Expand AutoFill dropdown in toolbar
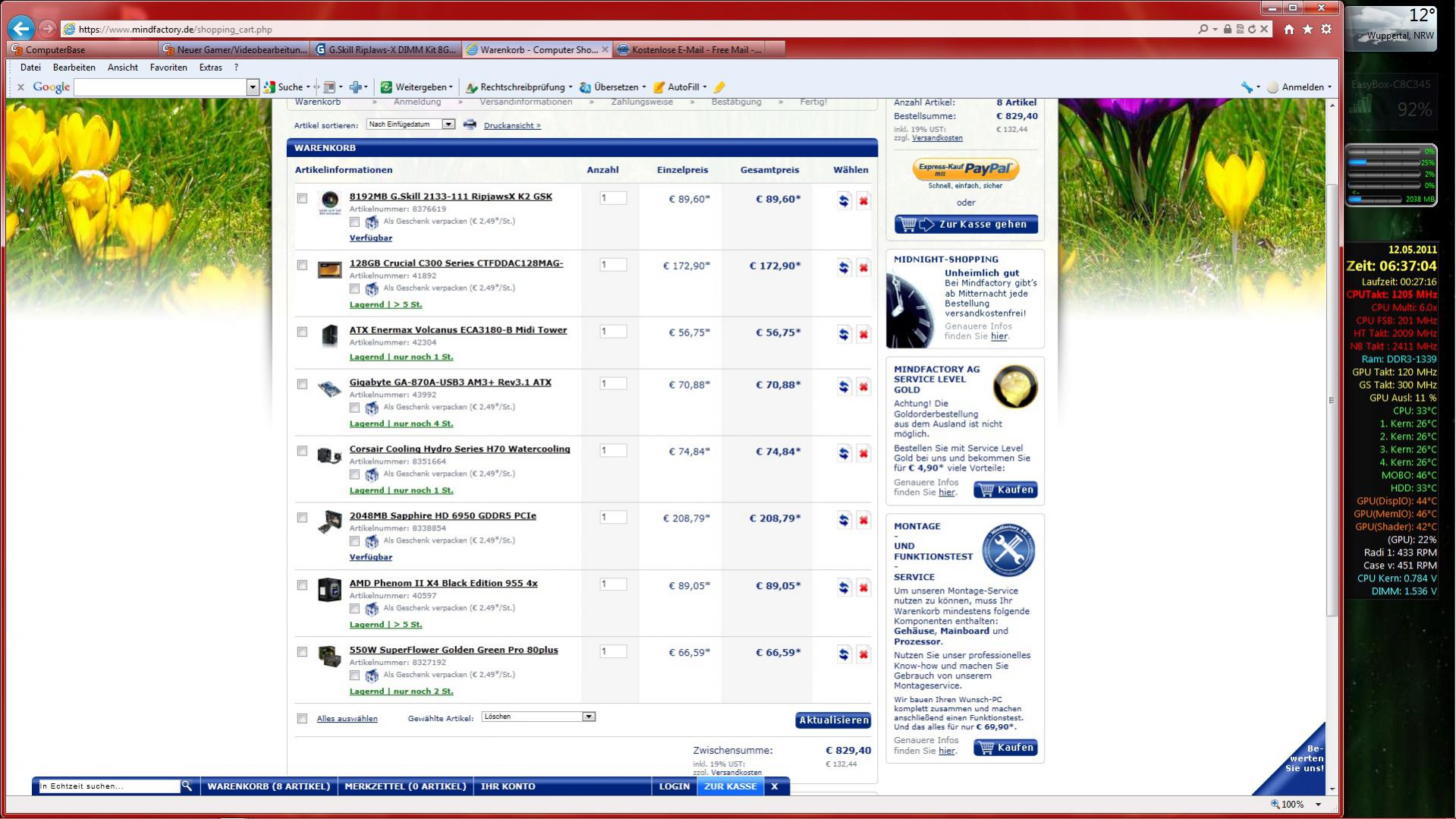 click(705, 87)
